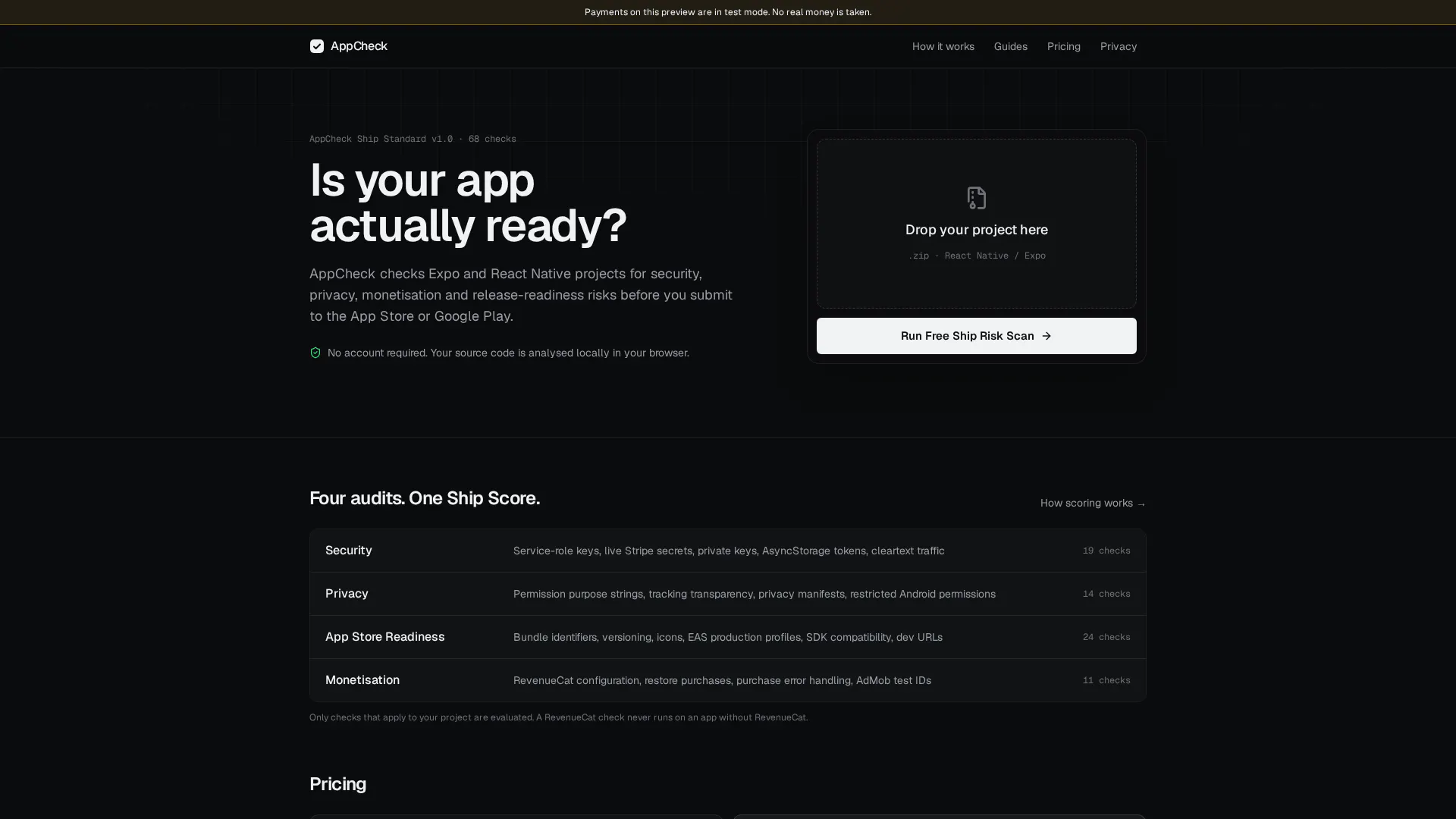Click the green shield icon beside no account note
Screen dimensions: 1456x819
(315, 353)
